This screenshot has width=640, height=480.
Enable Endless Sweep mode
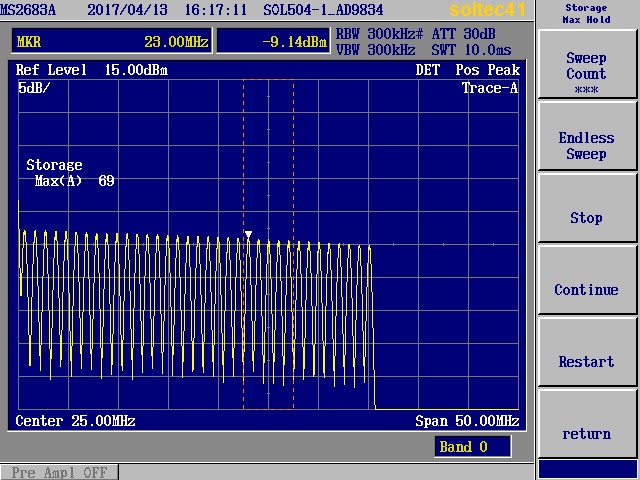pyautogui.click(x=587, y=136)
